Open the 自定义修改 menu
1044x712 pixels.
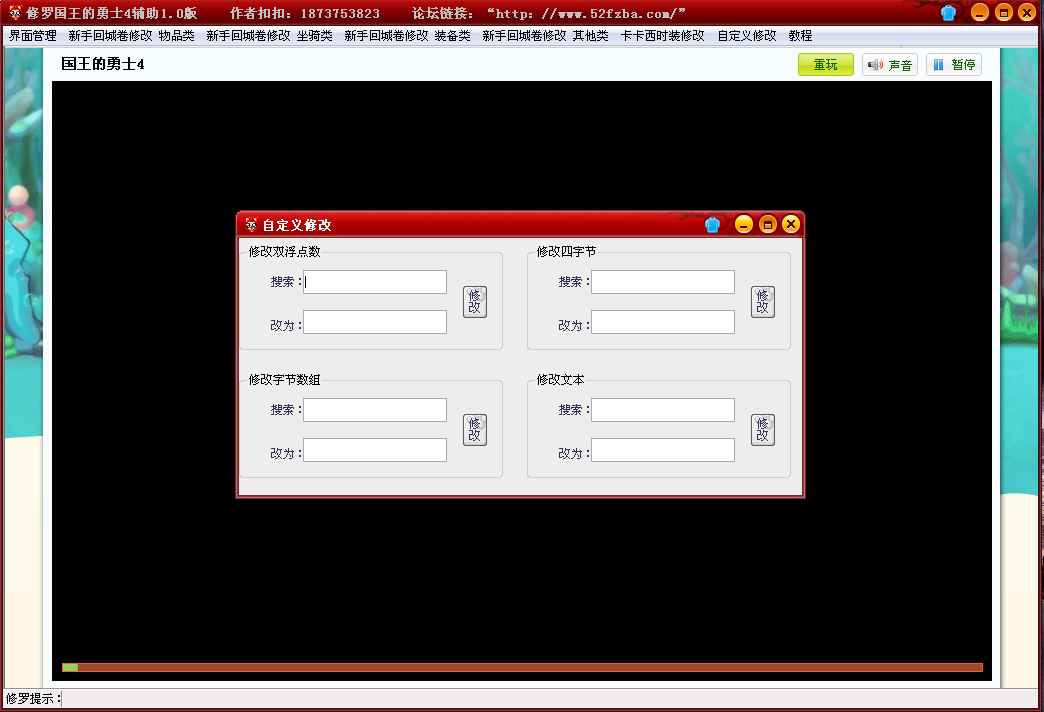(746, 36)
